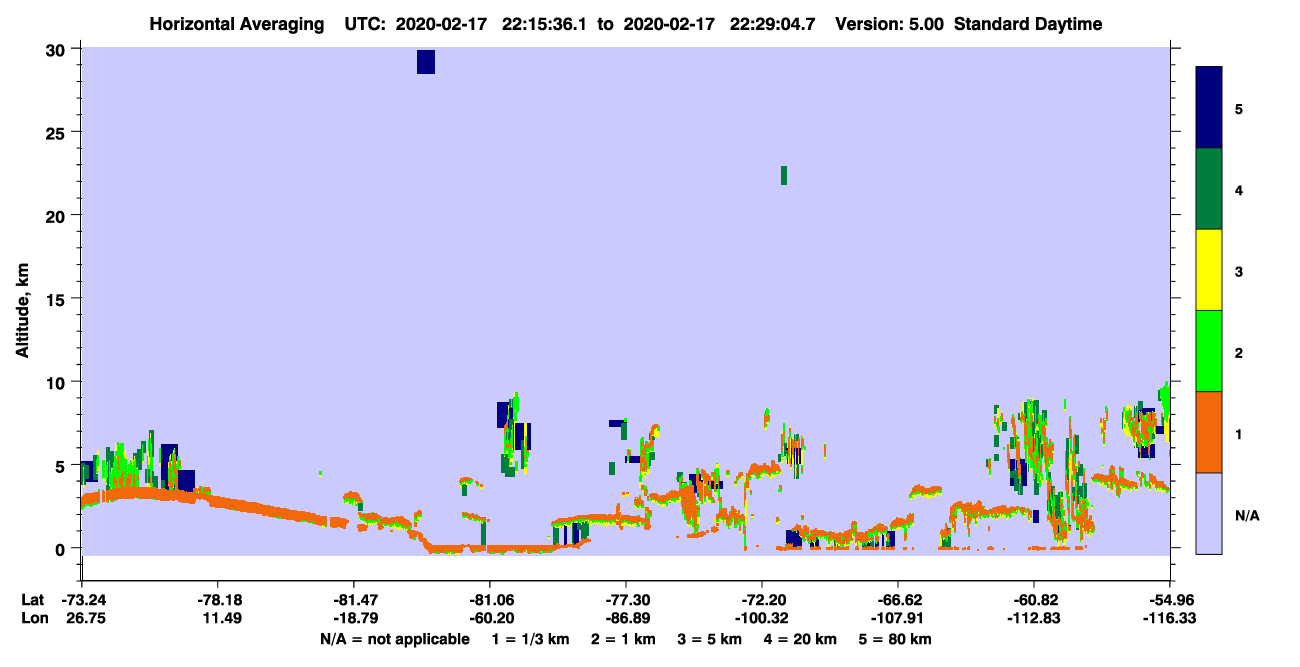Click the latitude value -66.62

click(898, 600)
